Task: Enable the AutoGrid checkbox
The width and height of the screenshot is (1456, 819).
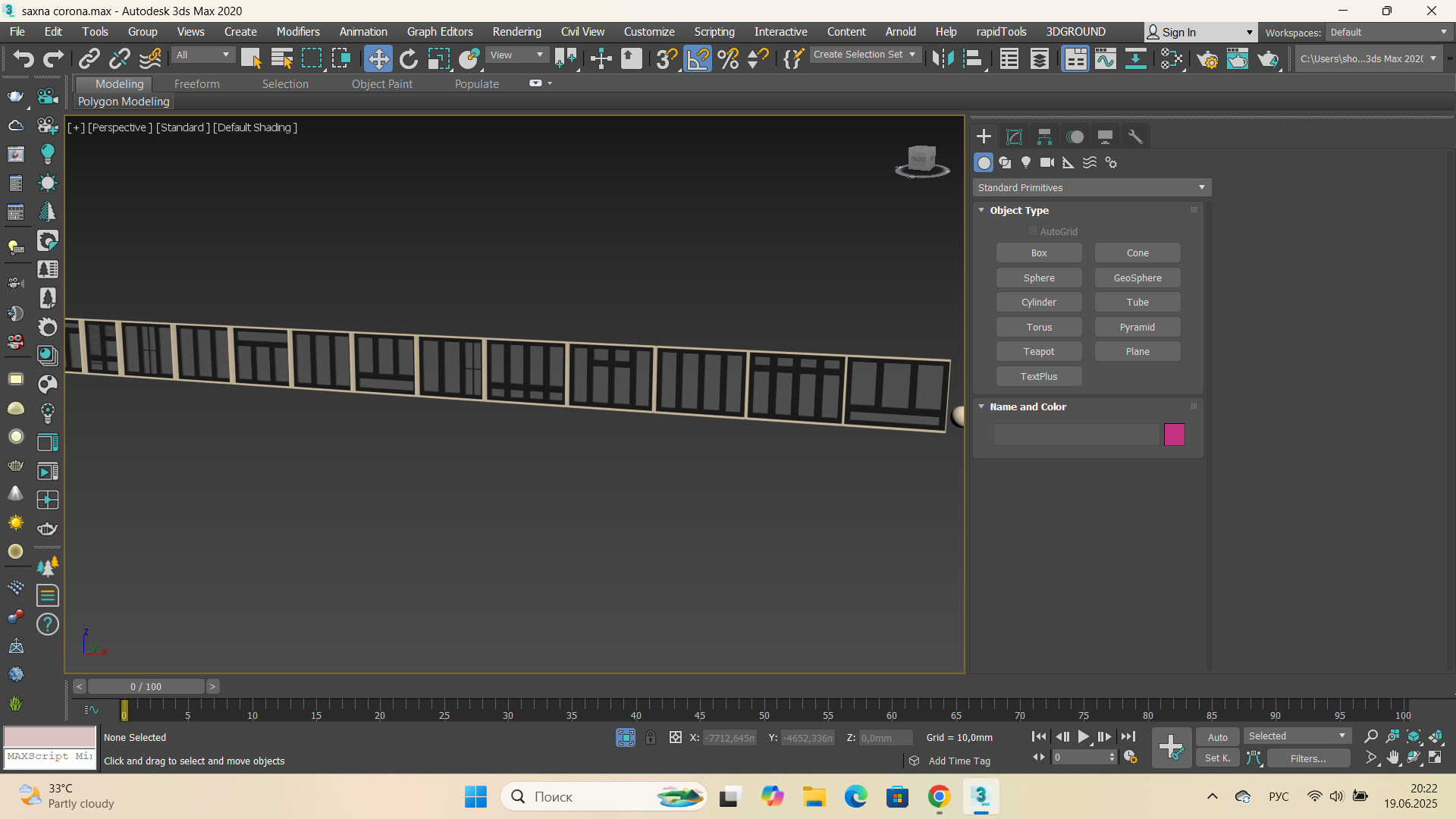Action: pyautogui.click(x=1032, y=231)
